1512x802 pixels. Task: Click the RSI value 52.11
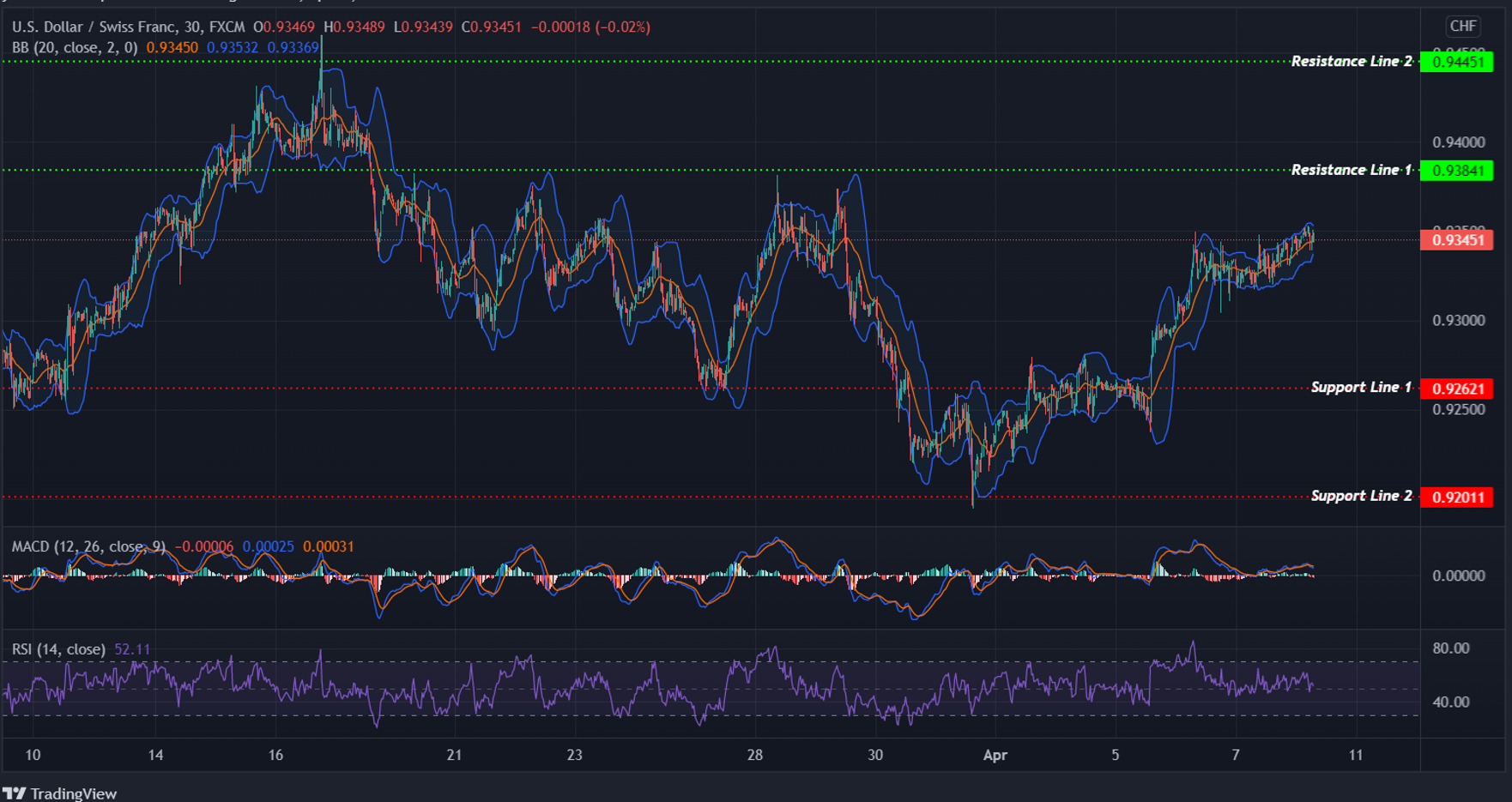[x=133, y=649]
